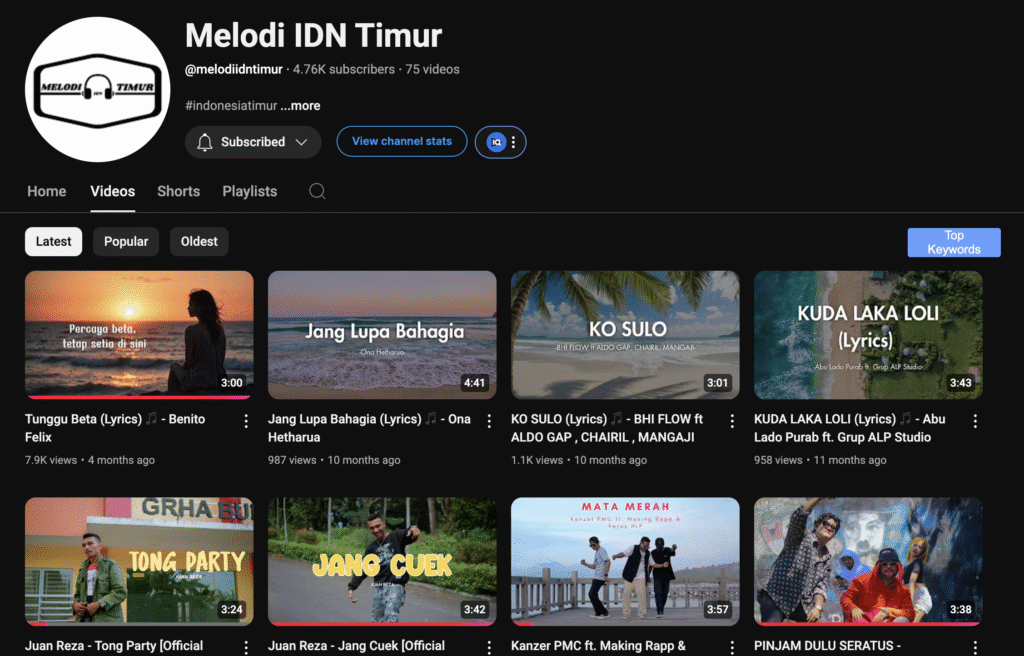The image size is (1024, 656).
Task: Click the vidIQ round logo icon
Action: 496,142
